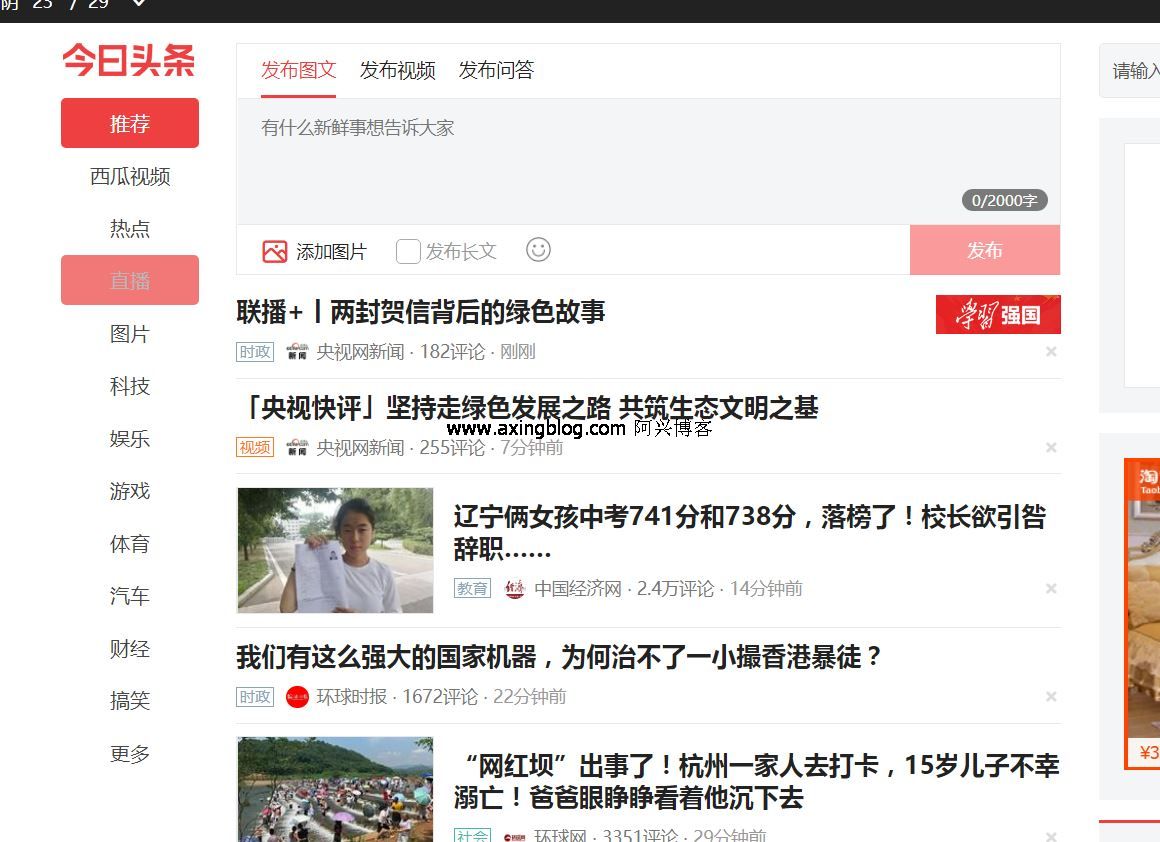This screenshot has width=1160, height=842.
Task: Open article 辽宁俩女孩中考741分和738分
Action: [749, 533]
